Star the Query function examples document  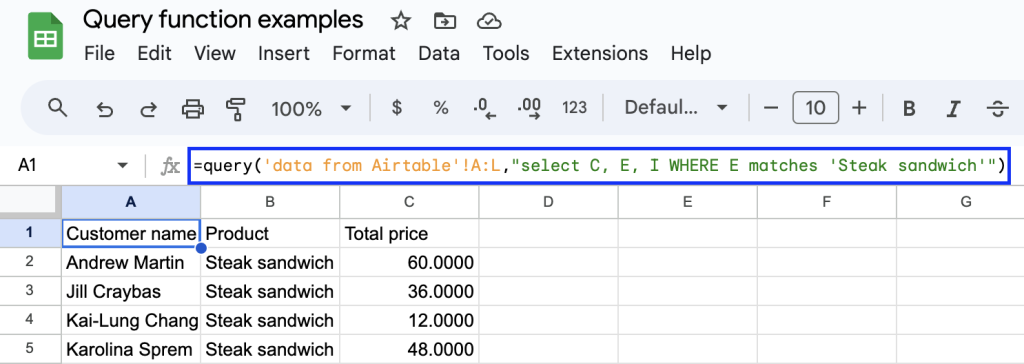click(x=400, y=22)
